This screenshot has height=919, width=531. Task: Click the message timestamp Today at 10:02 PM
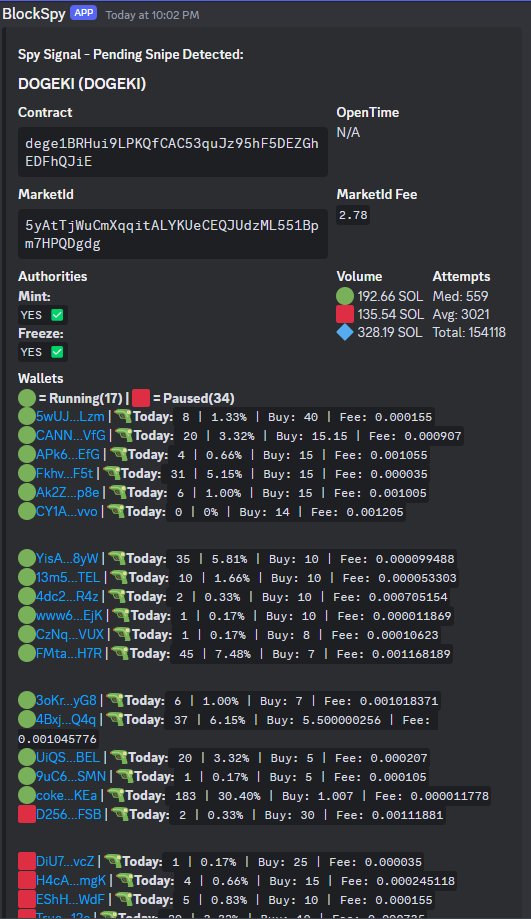tap(152, 15)
